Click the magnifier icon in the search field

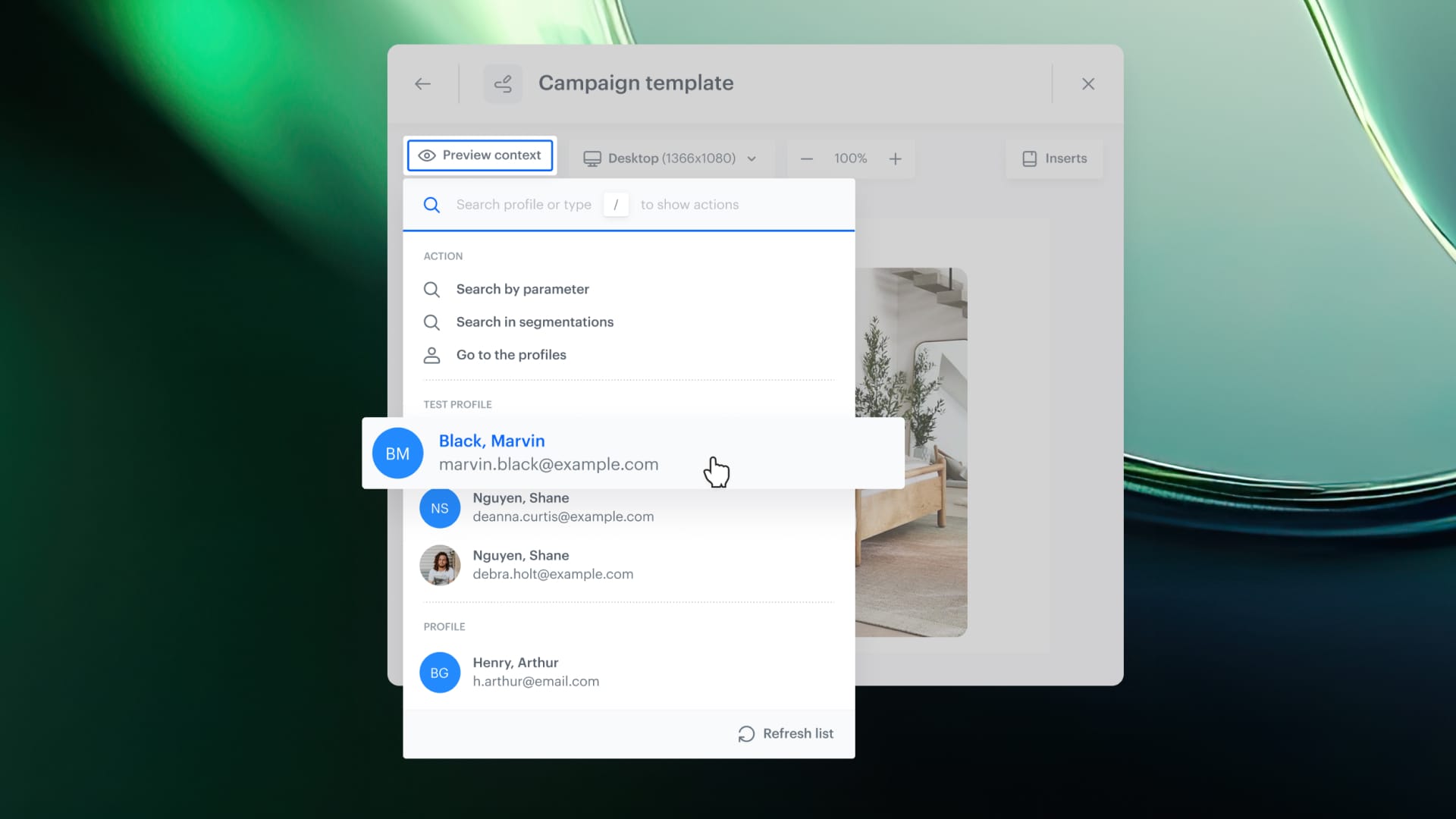click(x=431, y=205)
